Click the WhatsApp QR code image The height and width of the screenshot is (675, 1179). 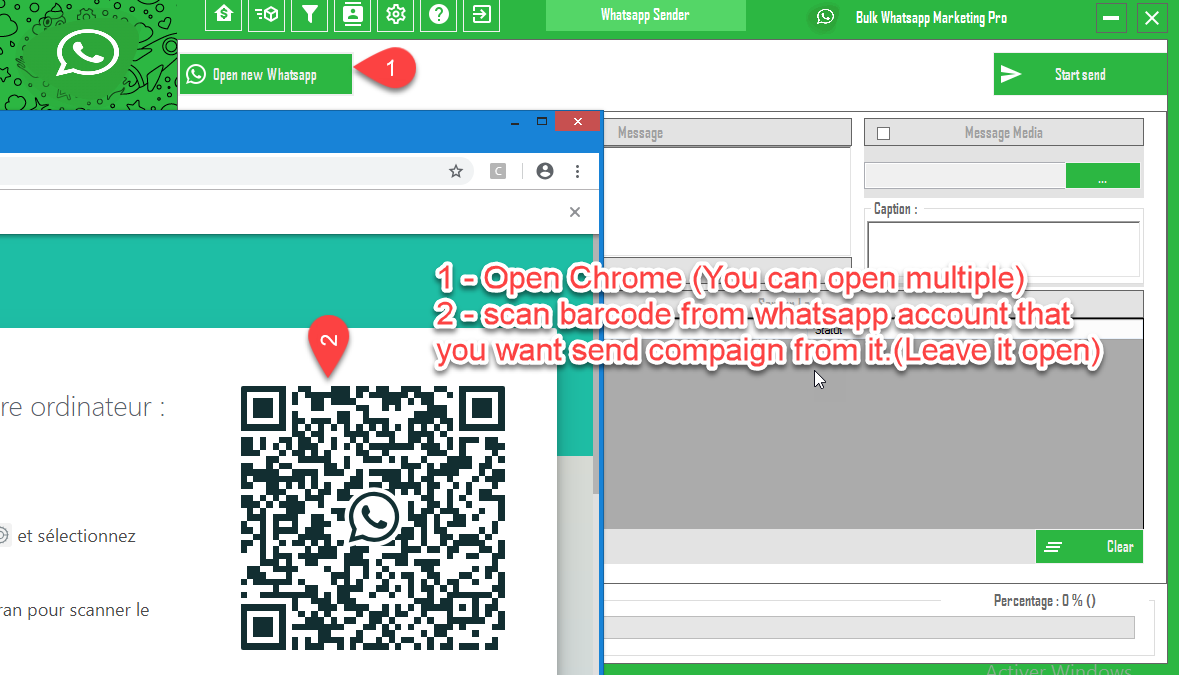[x=373, y=518]
